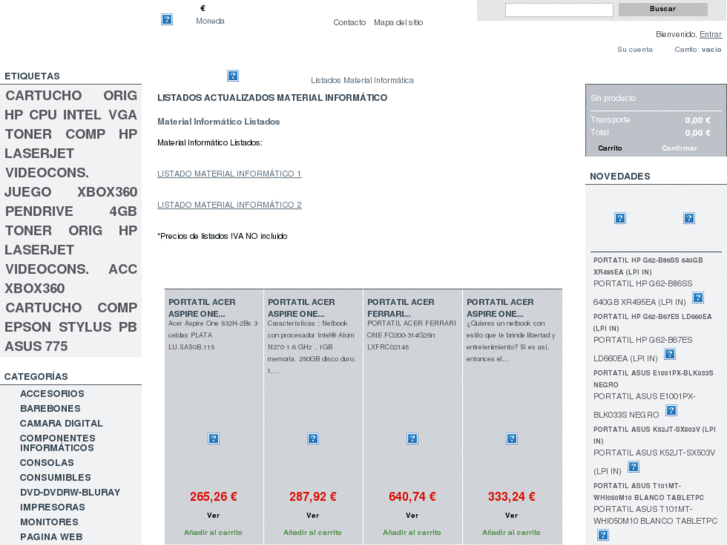Click image icon next to HP G62-B67ES
The height and width of the screenshot is (545, 727).
(670, 354)
